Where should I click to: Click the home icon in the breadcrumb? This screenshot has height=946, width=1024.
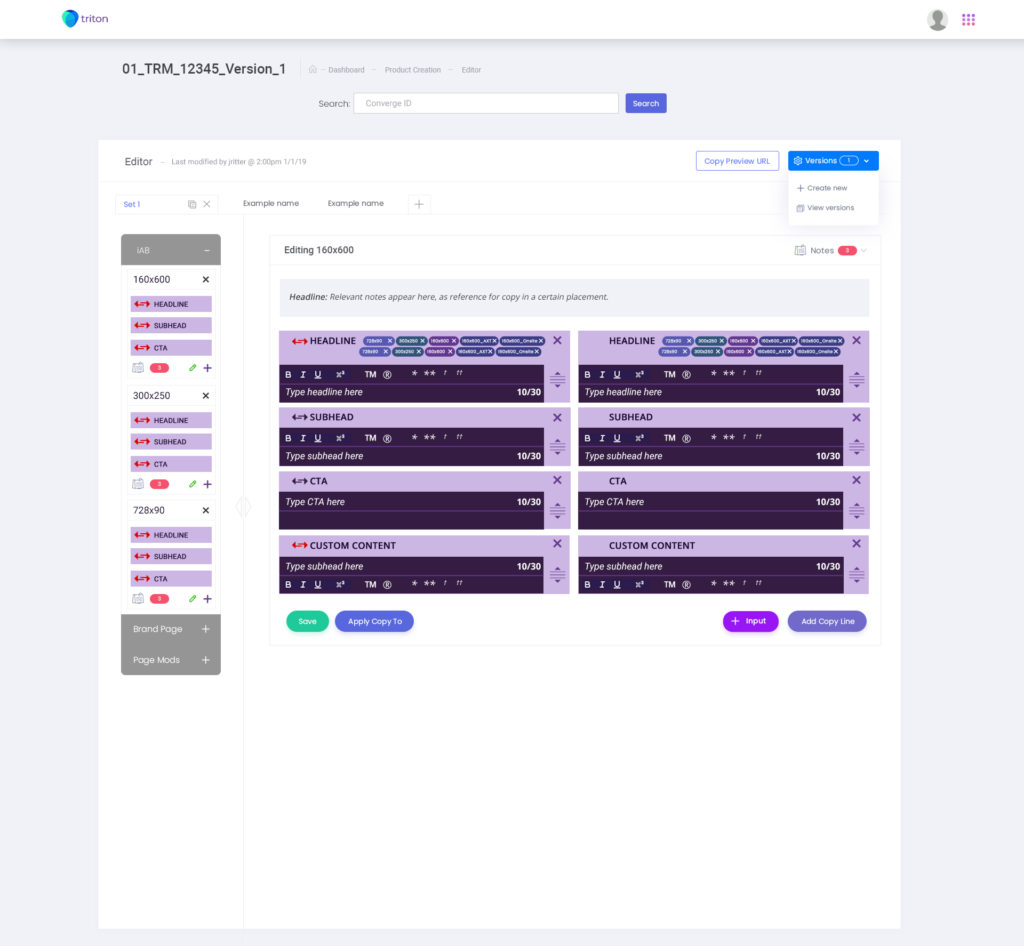pos(313,70)
